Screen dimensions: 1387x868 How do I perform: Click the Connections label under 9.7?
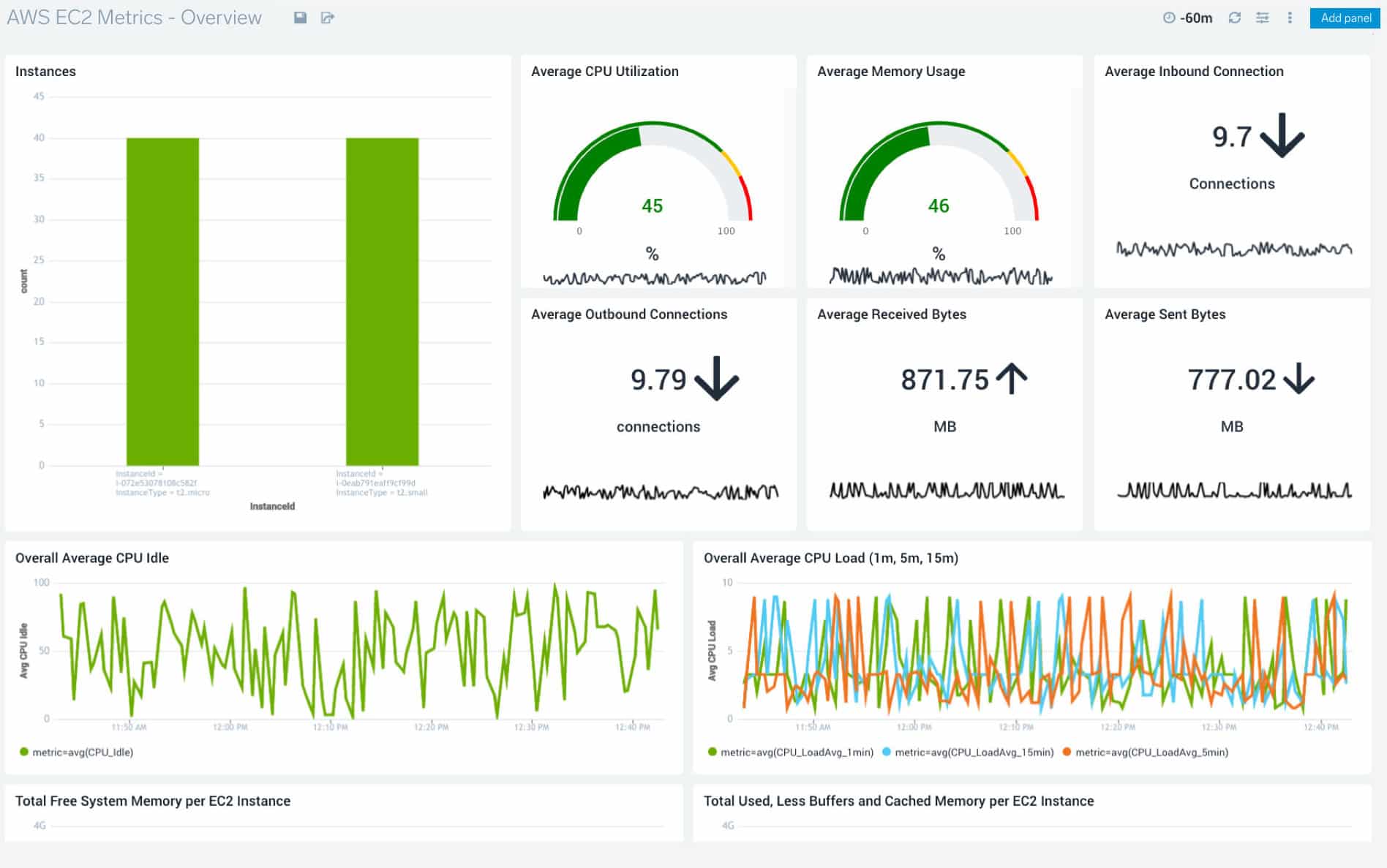tap(1232, 184)
